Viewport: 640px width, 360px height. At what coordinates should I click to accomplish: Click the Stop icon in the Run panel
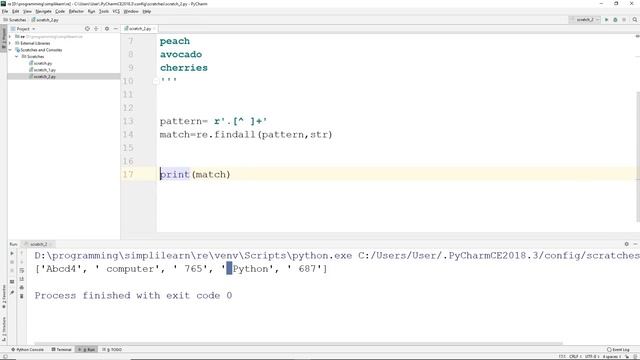(x=12, y=262)
